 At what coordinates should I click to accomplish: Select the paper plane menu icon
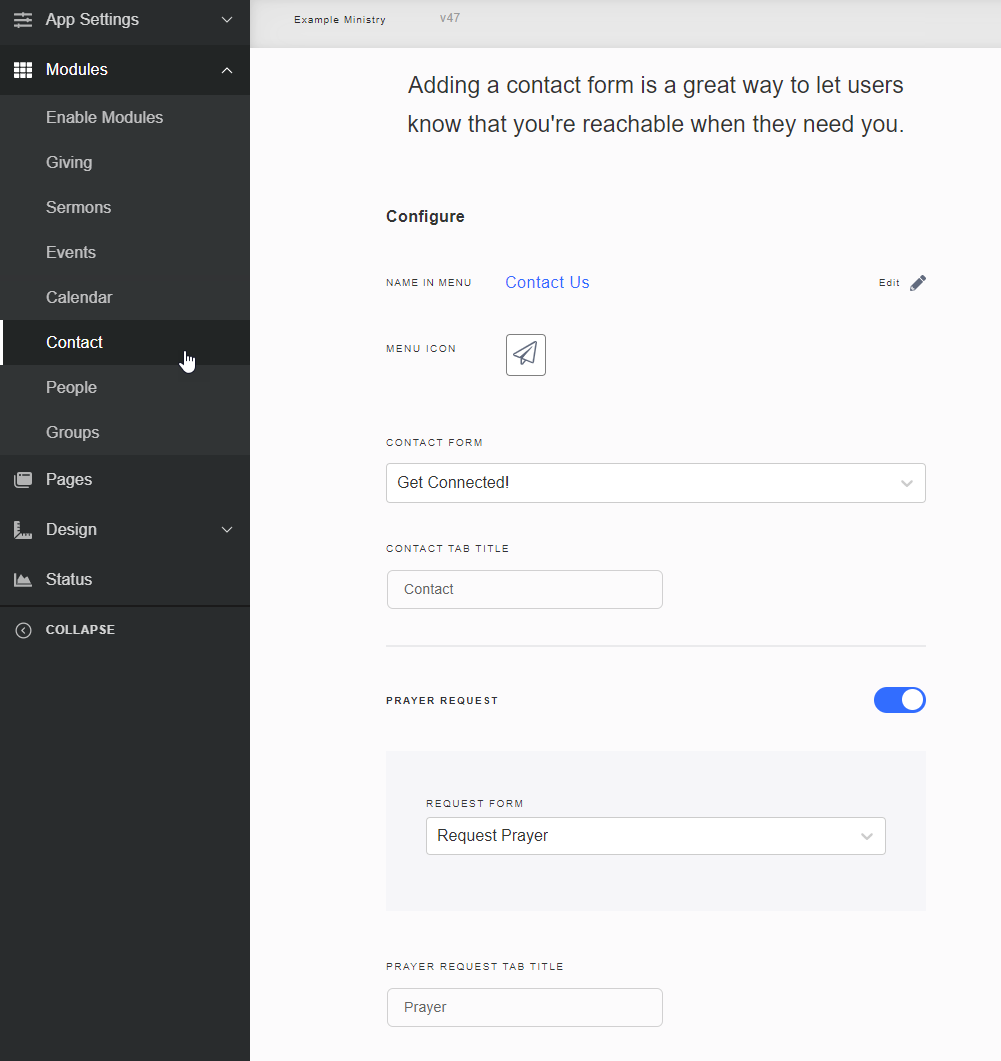(x=525, y=354)
